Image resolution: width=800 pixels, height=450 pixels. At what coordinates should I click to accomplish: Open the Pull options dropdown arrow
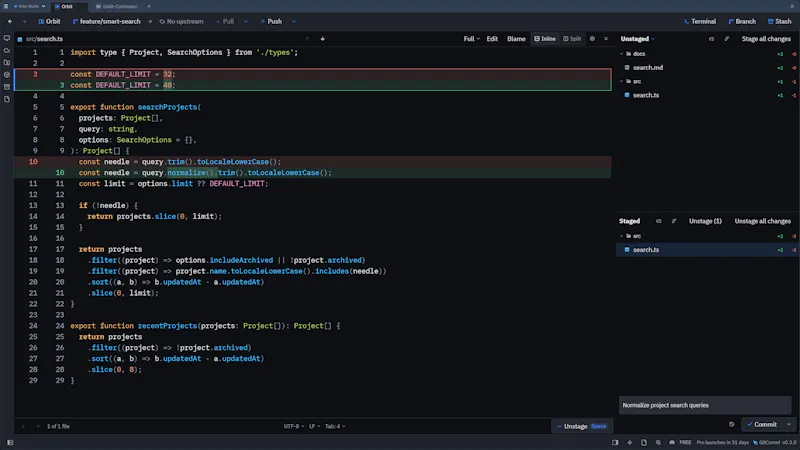pyautogui.click(x=246, y=21)
